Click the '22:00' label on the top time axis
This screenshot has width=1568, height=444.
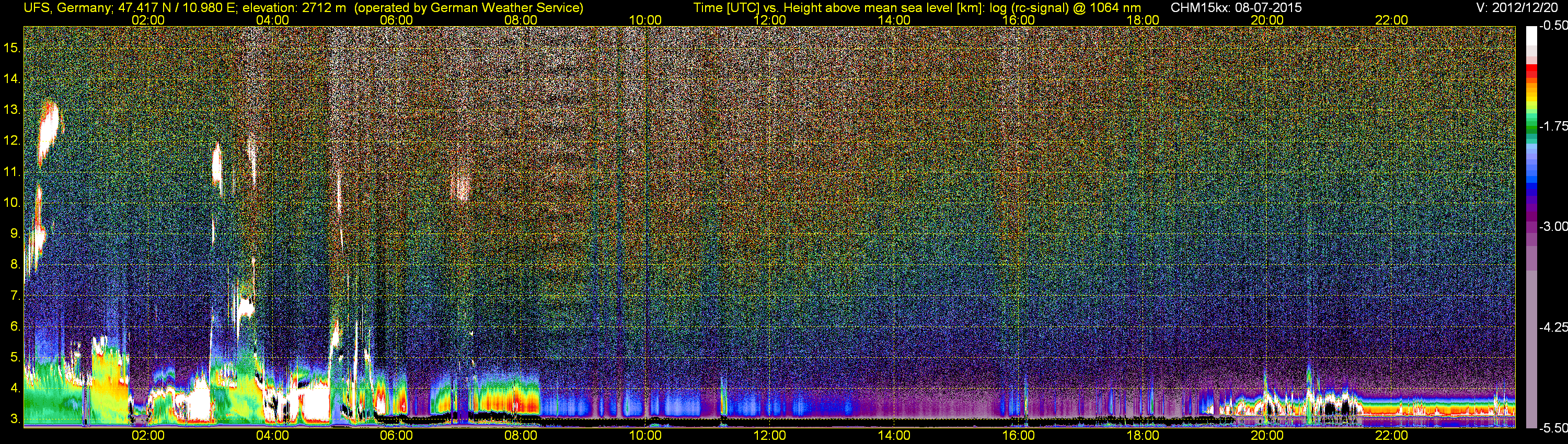coord(1391,20)
